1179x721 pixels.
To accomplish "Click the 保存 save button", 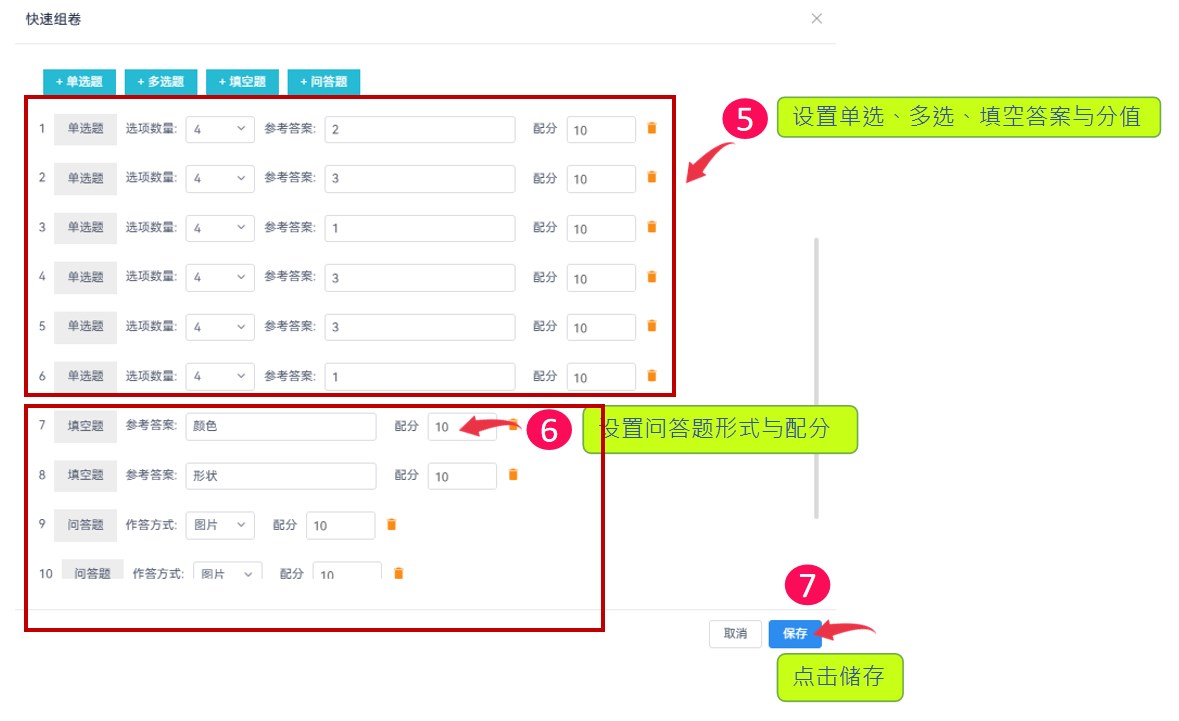I will click(793, 633).
